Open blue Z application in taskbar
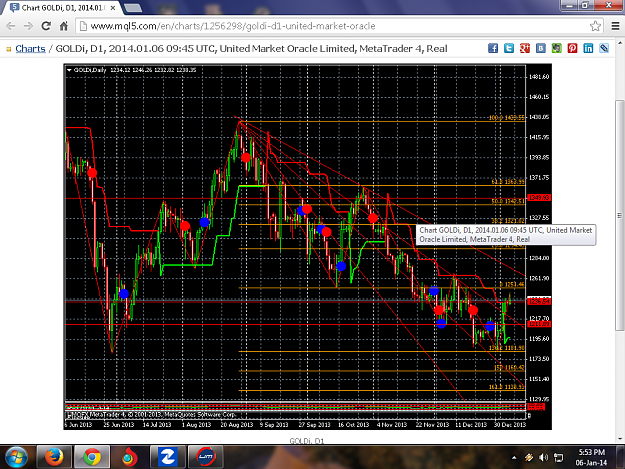625x469 pixels. [x=167, y=457]
